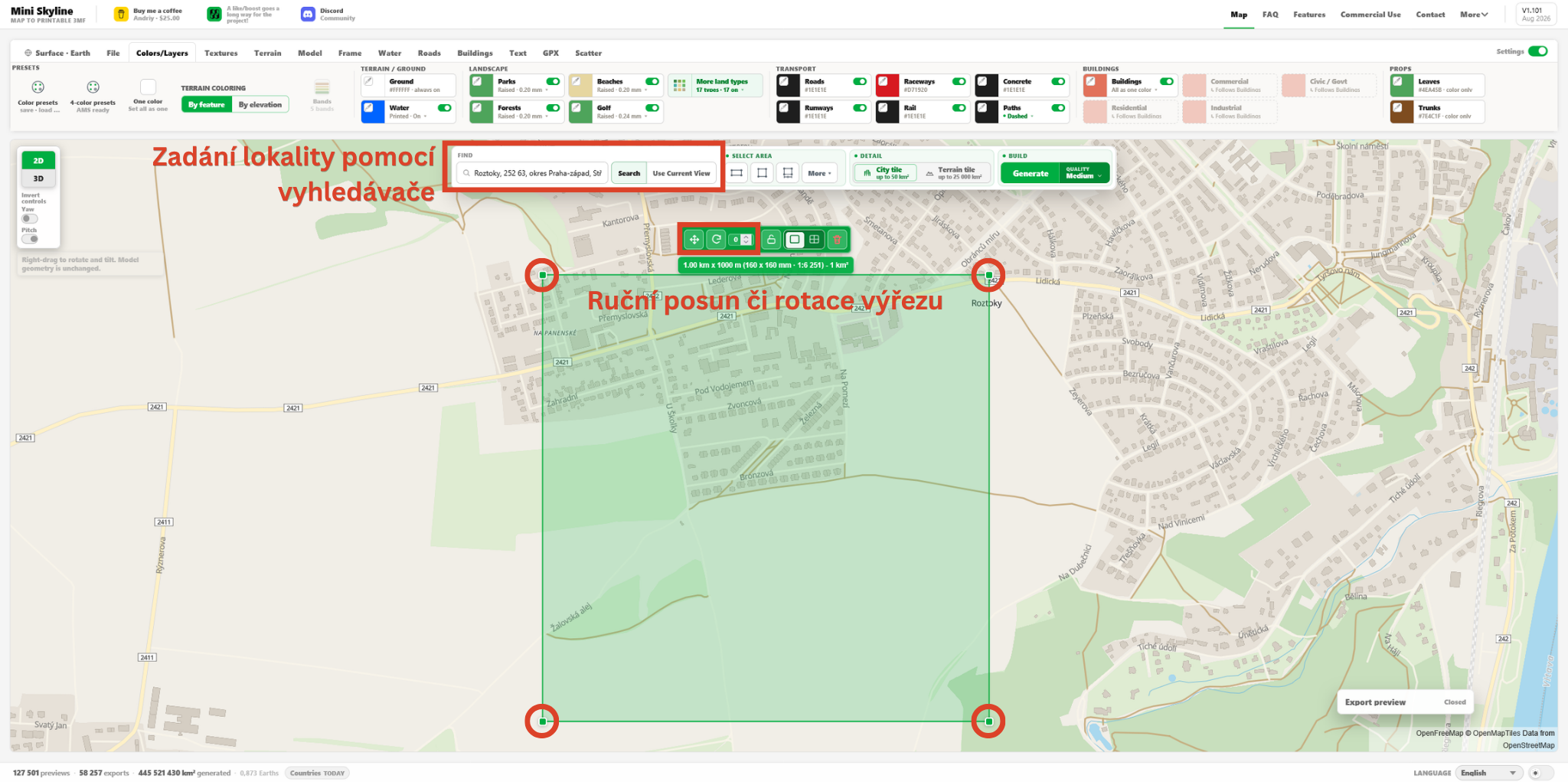Select By elevation terrain coloring
The height and width of the screenshot is (782, 1568).
tap(260, 105)
